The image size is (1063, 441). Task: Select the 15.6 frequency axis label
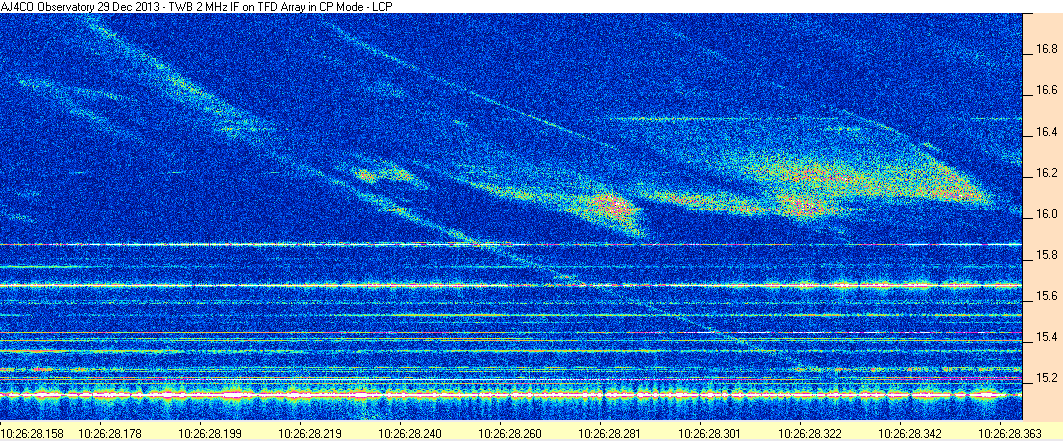click(1046, 297)
